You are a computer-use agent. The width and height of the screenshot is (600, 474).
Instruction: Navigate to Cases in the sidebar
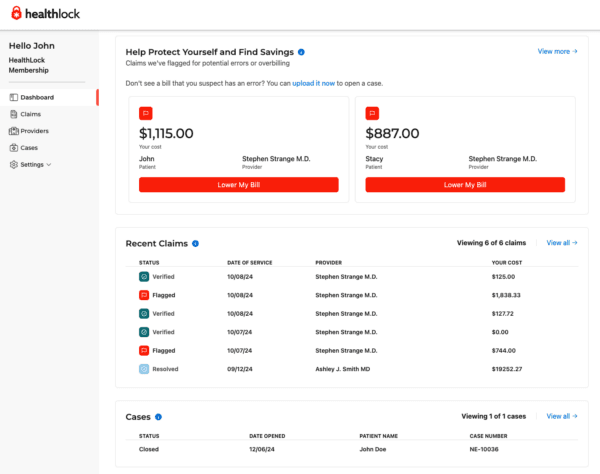(x=30, y=147)
